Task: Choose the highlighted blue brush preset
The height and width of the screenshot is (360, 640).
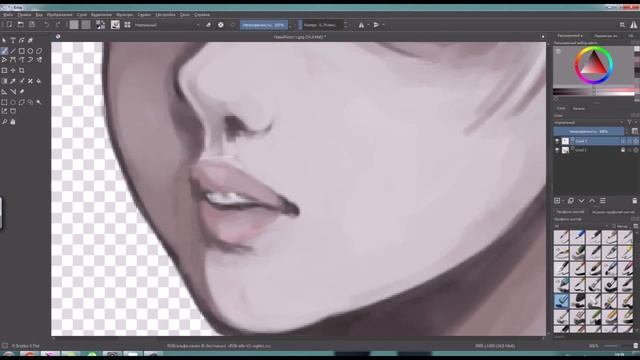Action: (x=561, y=301)
